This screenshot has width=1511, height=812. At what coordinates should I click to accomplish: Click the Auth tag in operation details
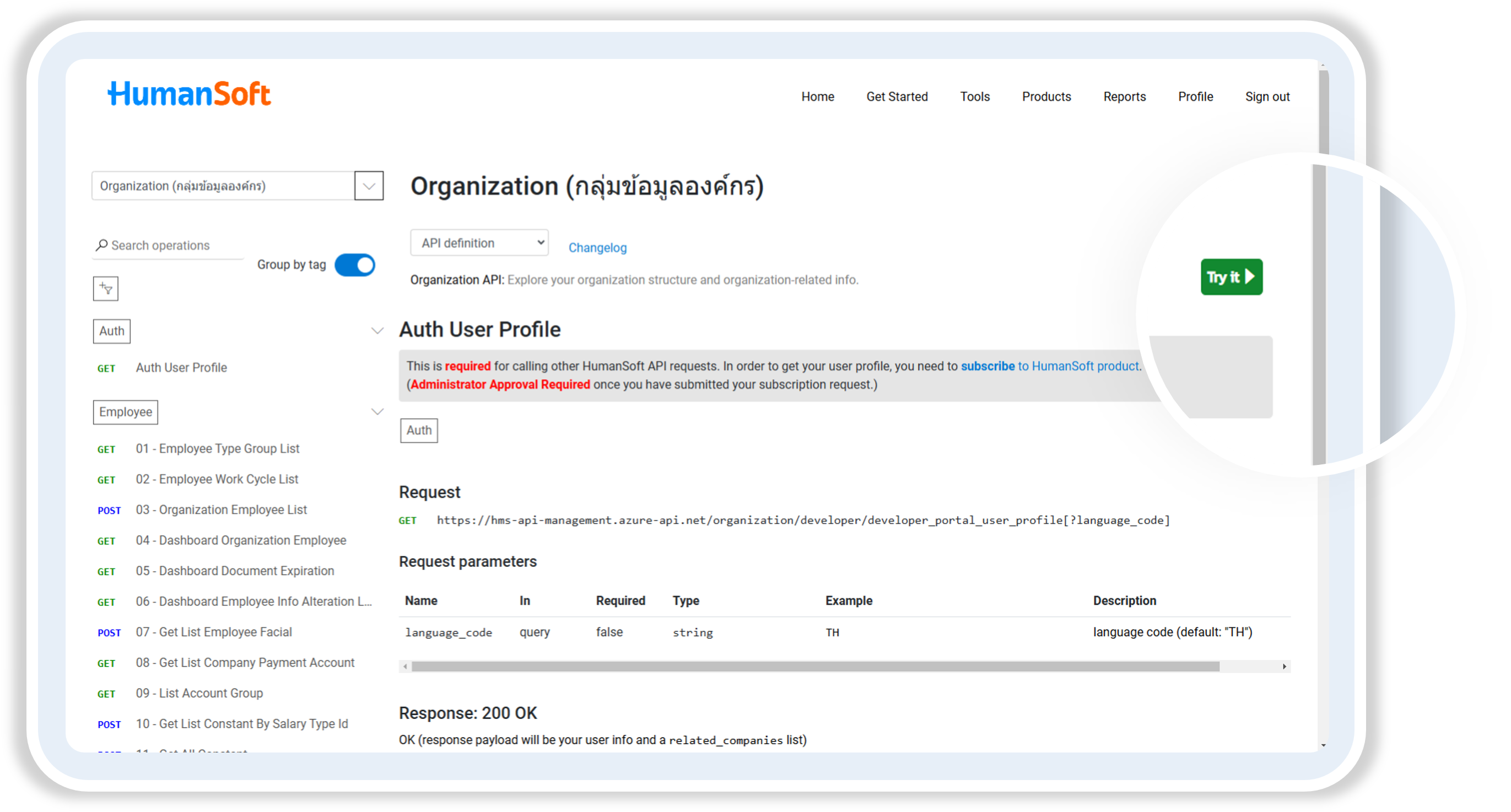tap(419, 430)
